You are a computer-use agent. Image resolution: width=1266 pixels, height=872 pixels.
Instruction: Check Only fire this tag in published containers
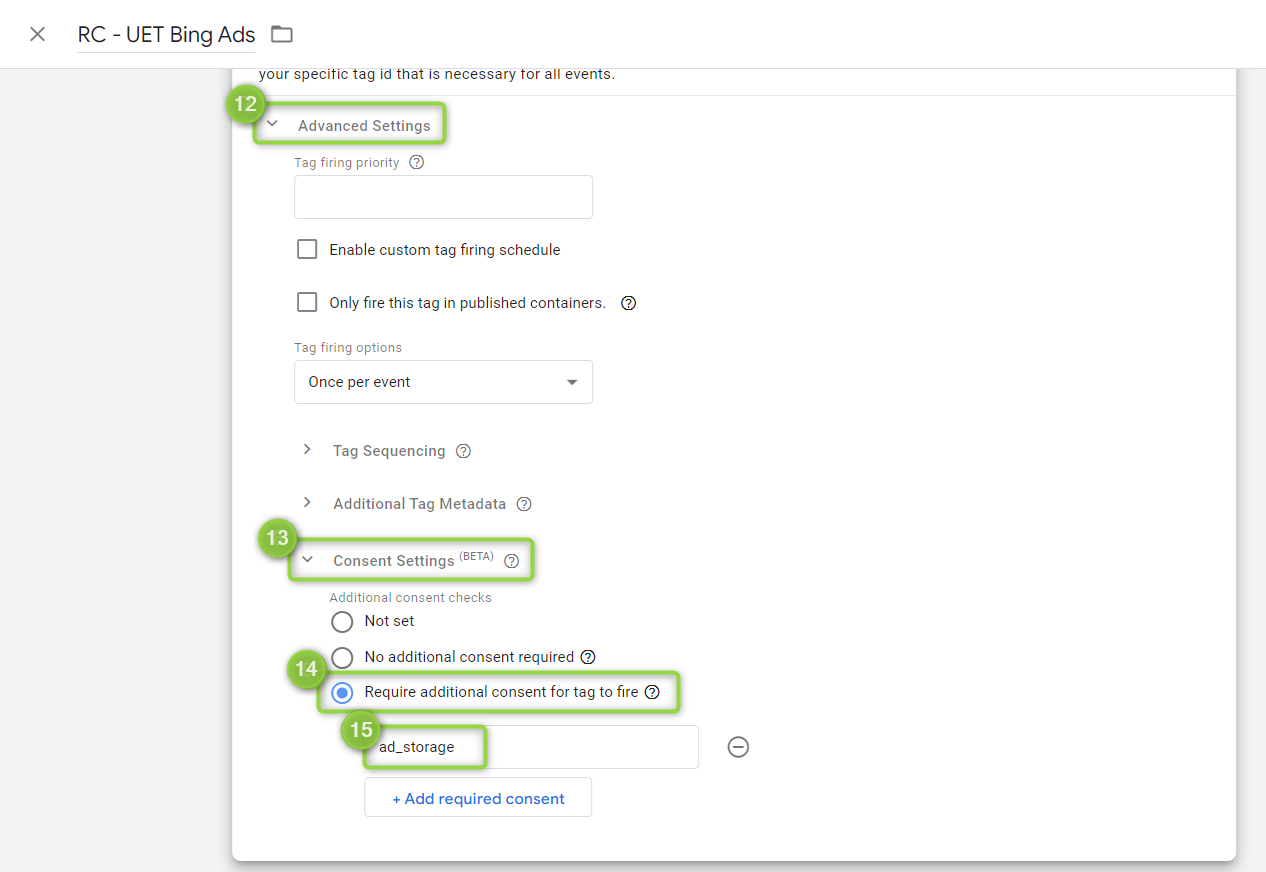click(x=307, y=303)
